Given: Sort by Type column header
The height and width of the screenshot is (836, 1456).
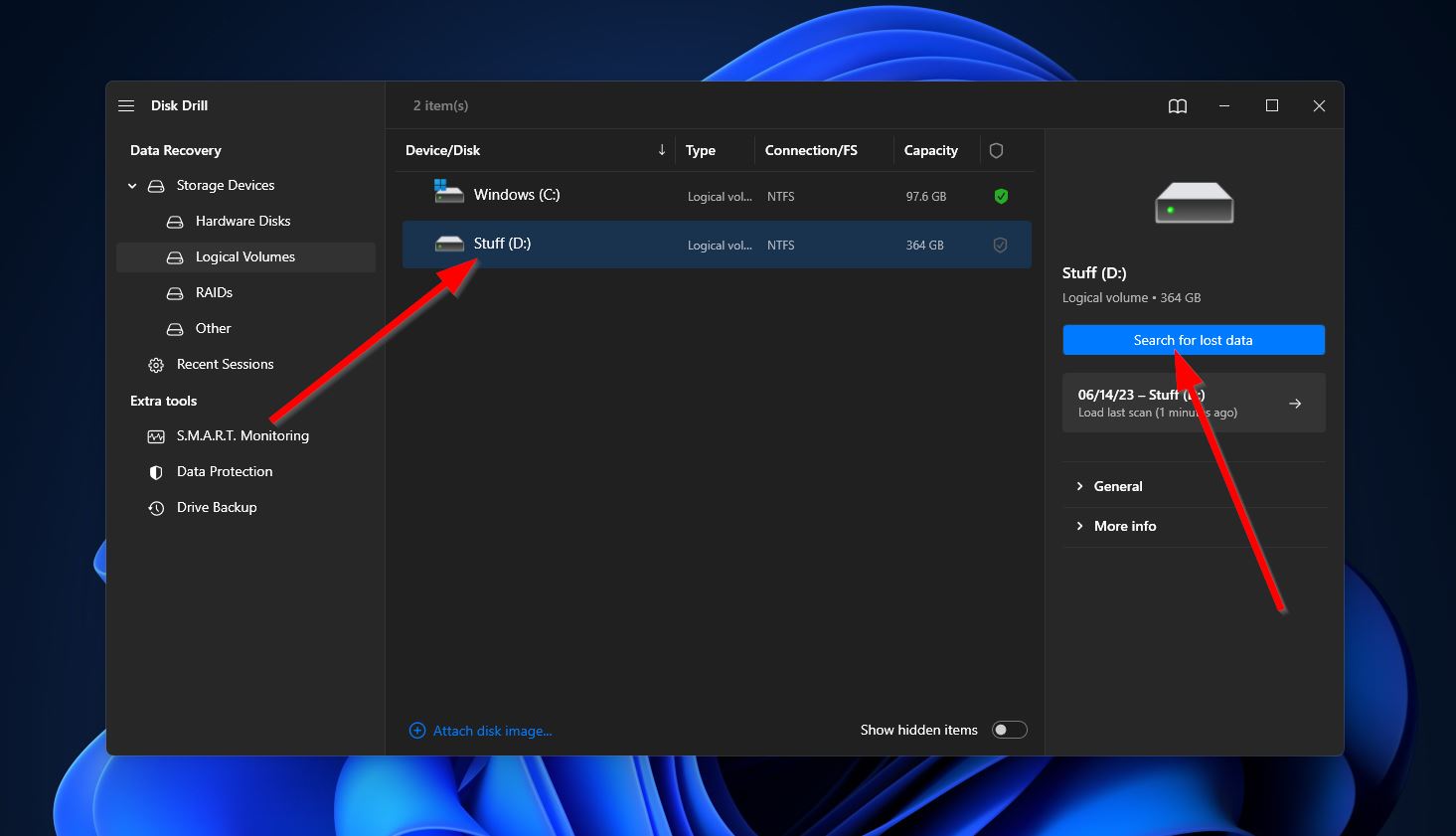Looking at the screenshot, I should click(x=701, y=150).
